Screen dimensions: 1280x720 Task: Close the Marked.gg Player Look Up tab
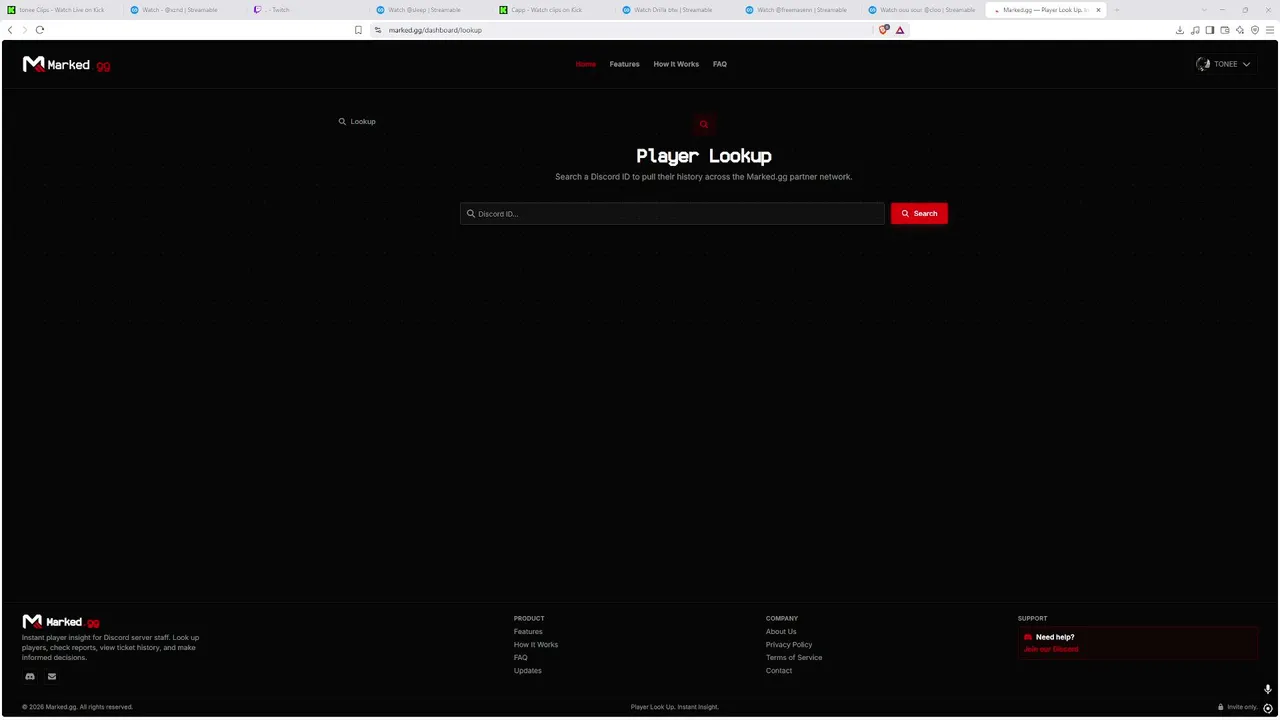coord(1098,10)
